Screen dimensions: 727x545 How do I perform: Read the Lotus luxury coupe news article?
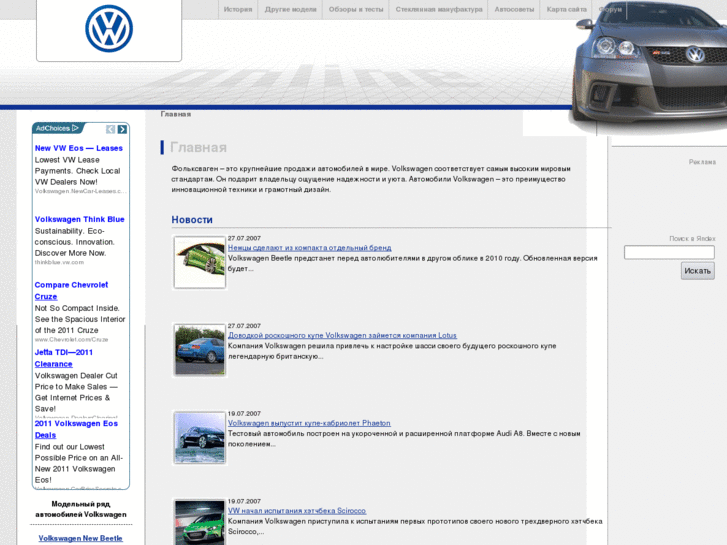tap(342, 335)
